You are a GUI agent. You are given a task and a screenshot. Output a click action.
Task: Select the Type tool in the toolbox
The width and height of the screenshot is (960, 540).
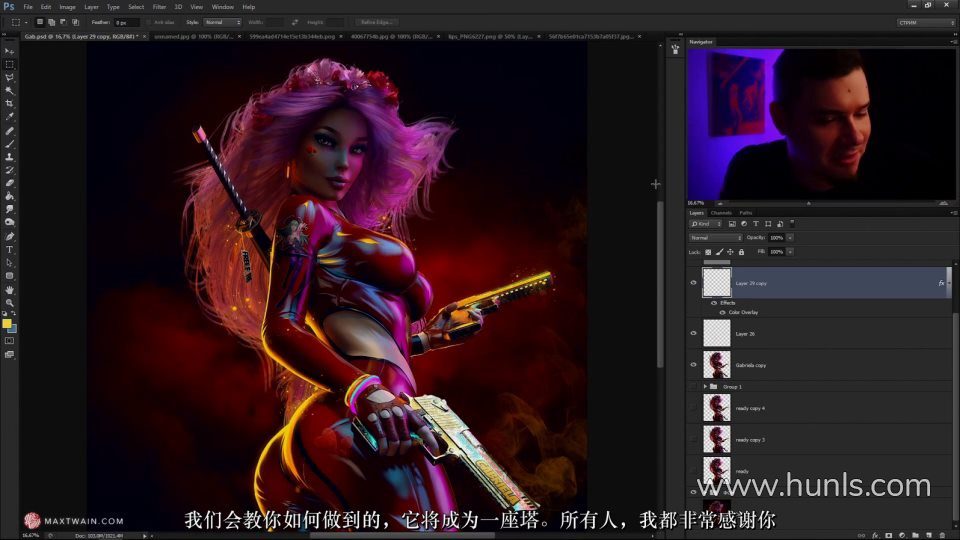click(9, 250)
